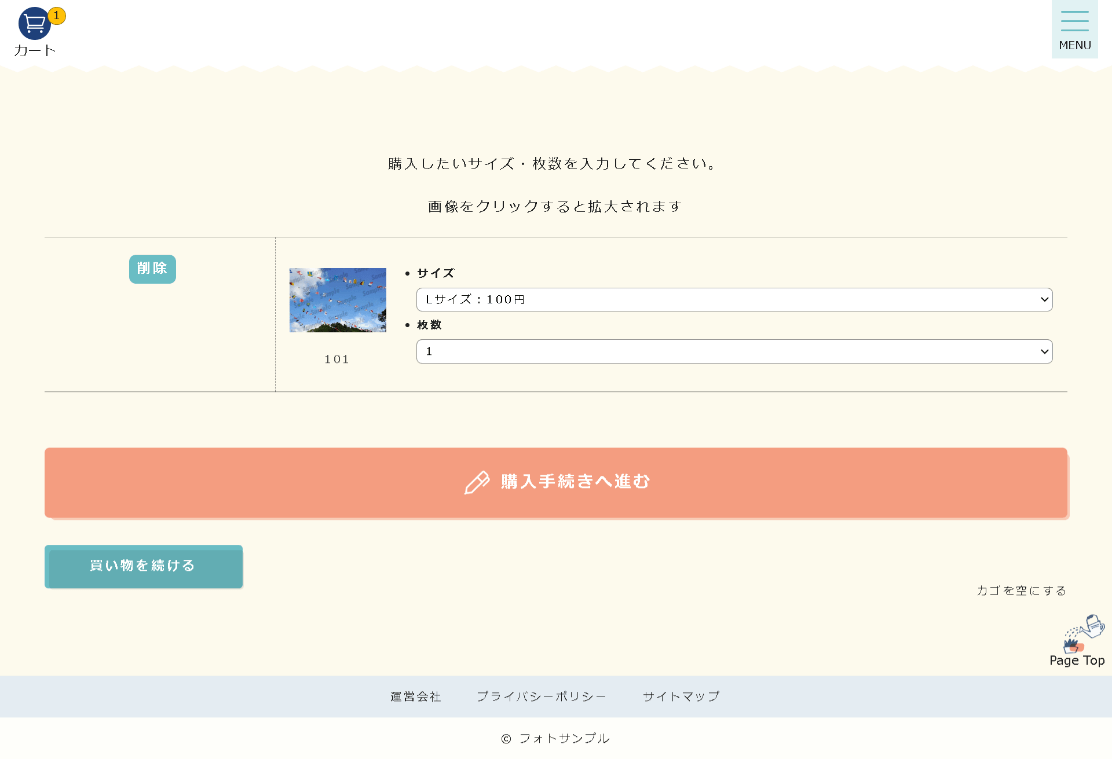
Task: Open the 運営会社 footer link
Action: point(415,697)
